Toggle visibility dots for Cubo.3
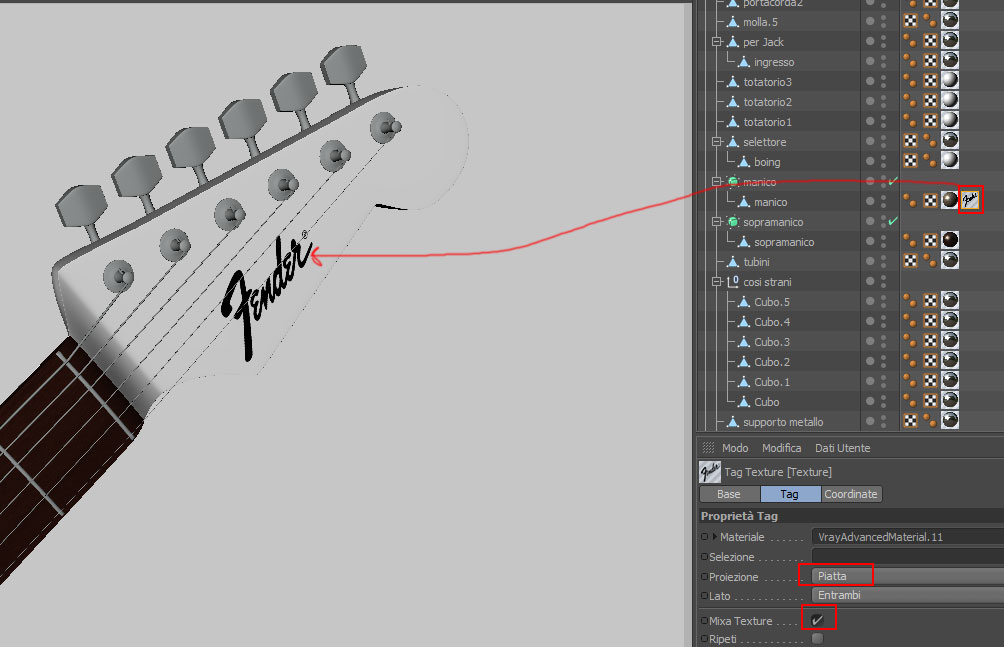The height and width of the screenshot is (647, 1004). tap(884, 341)
